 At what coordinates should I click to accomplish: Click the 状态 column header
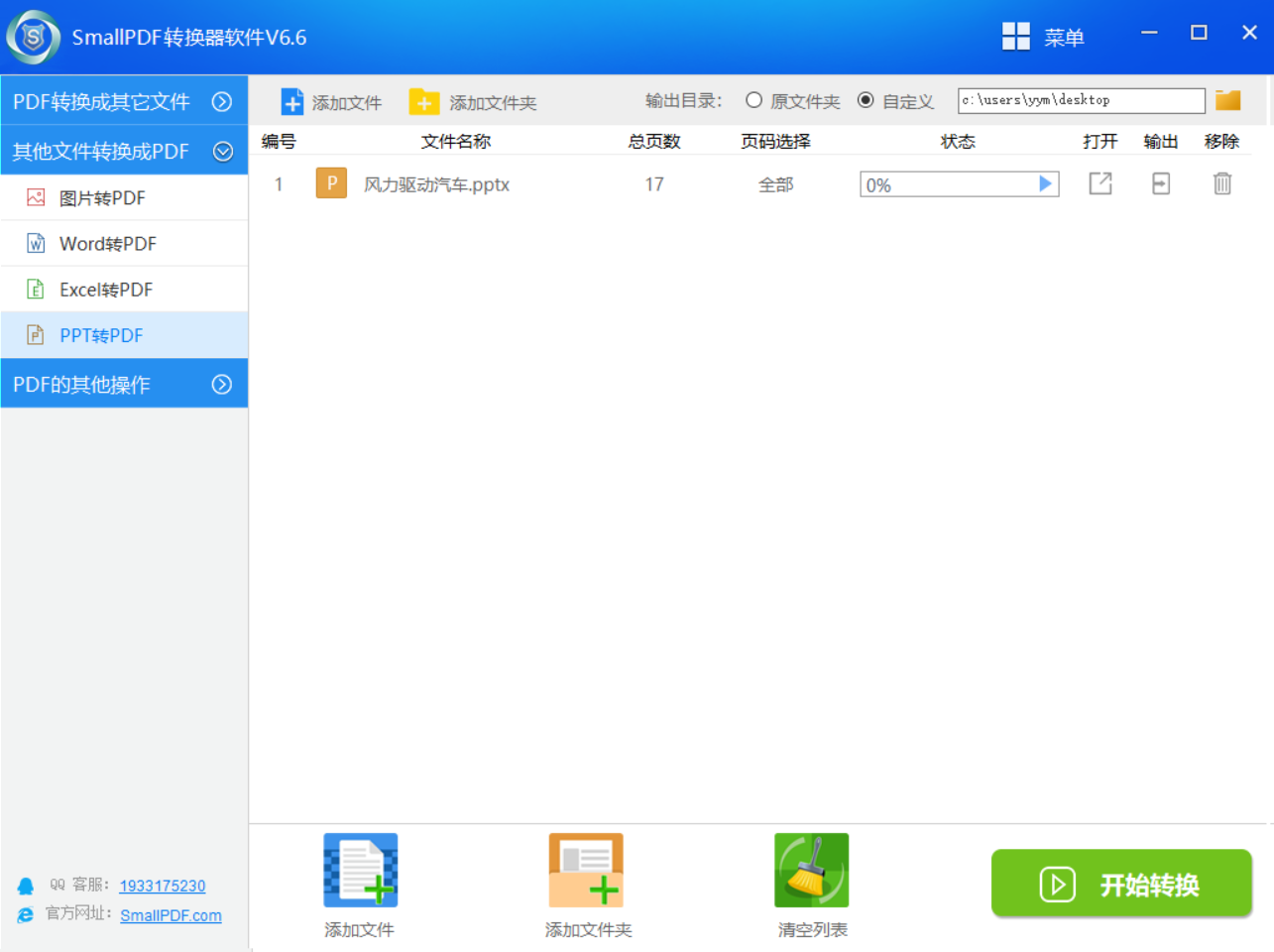pos(958,141)
